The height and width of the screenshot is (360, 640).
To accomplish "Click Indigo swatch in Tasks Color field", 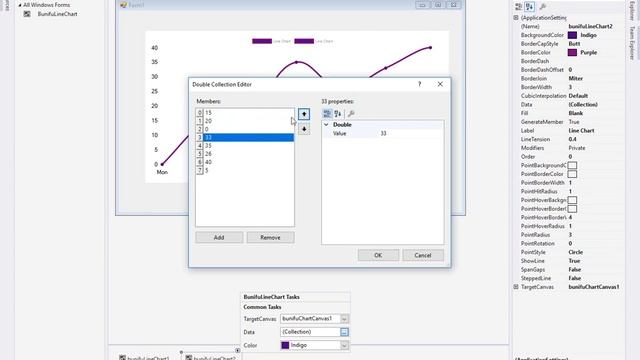I will coord(285,345).
